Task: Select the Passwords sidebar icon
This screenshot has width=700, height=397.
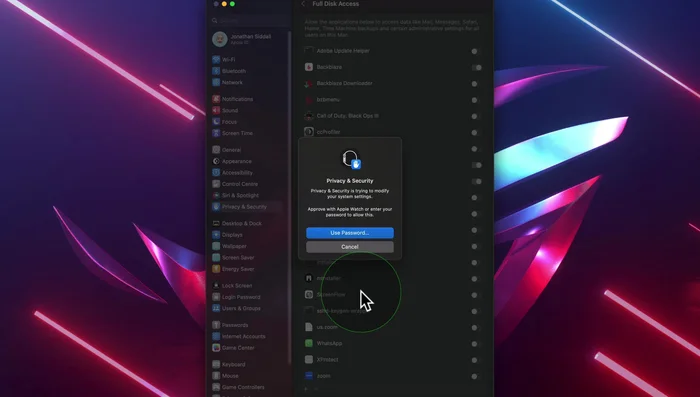Action: click(216, 325)
